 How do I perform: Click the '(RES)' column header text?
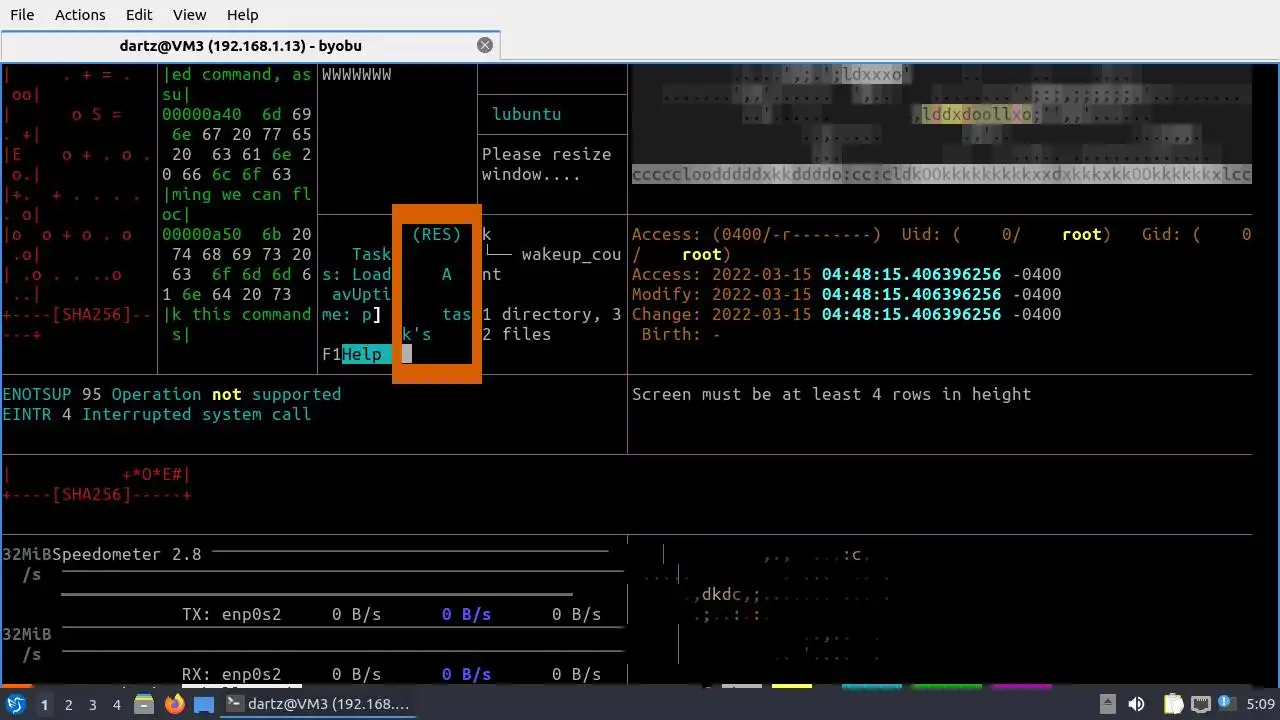tap(437, 234)
